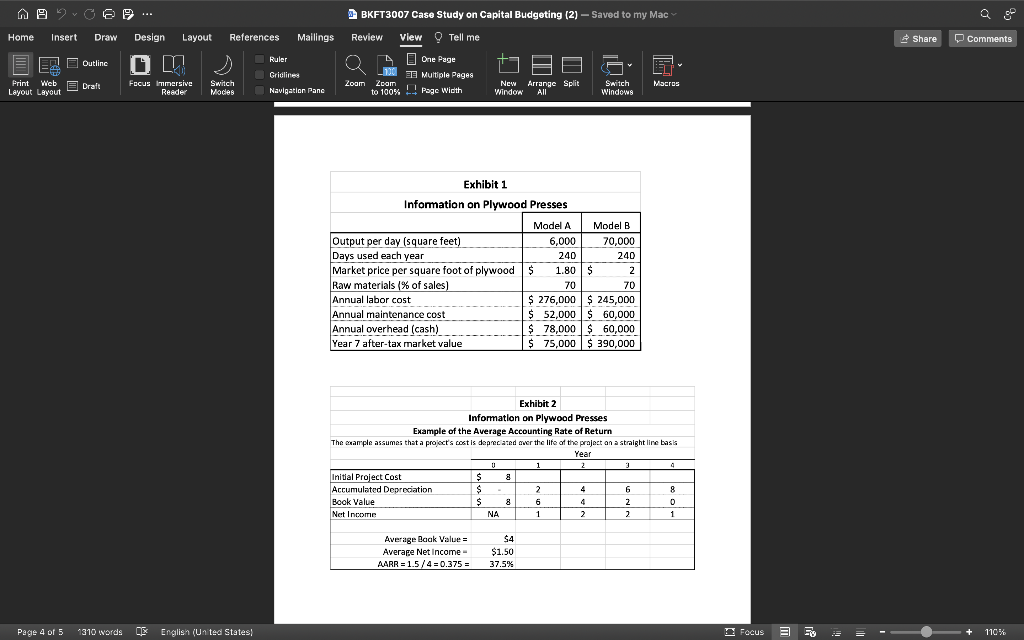Click Arrange All windows
Image resolution: width=1024 pixels, height=640 pixels.
point(541,74)
